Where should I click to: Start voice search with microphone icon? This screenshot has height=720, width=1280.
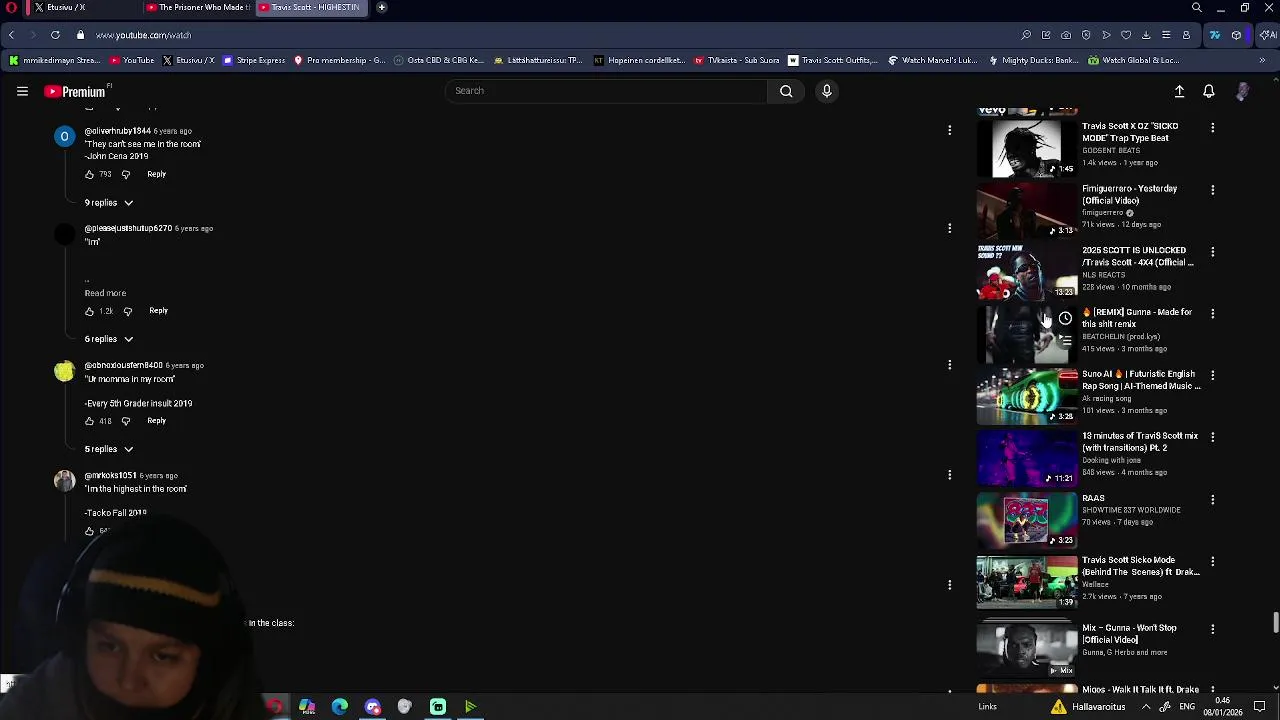826,91
